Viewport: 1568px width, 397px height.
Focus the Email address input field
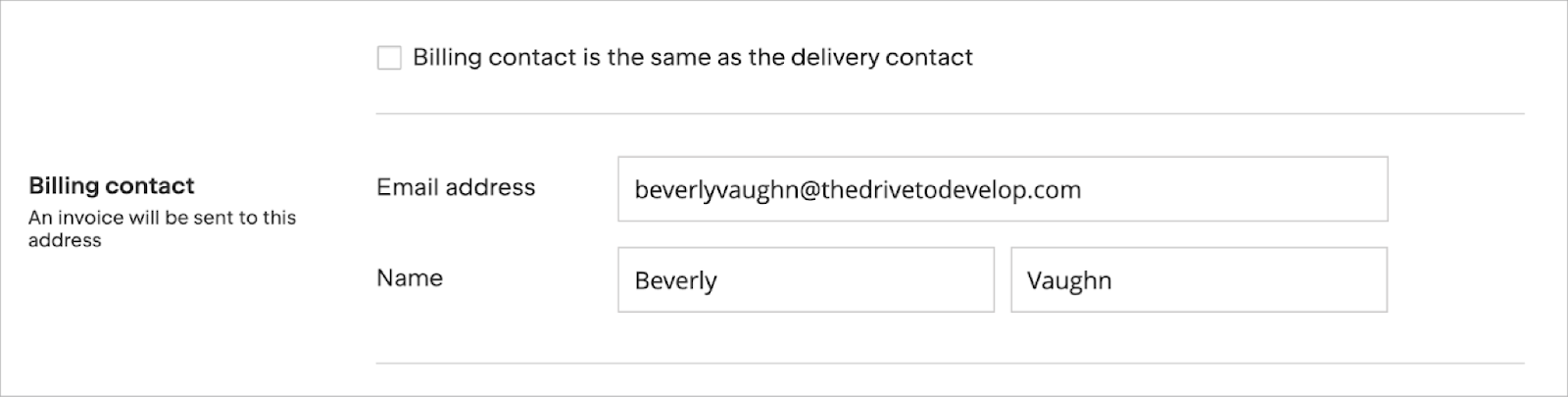click(x=1002, y=189)
